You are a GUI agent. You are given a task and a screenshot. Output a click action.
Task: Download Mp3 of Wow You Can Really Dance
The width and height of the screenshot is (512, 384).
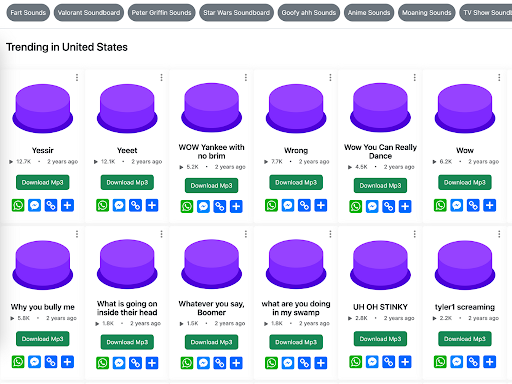point(380,185)
